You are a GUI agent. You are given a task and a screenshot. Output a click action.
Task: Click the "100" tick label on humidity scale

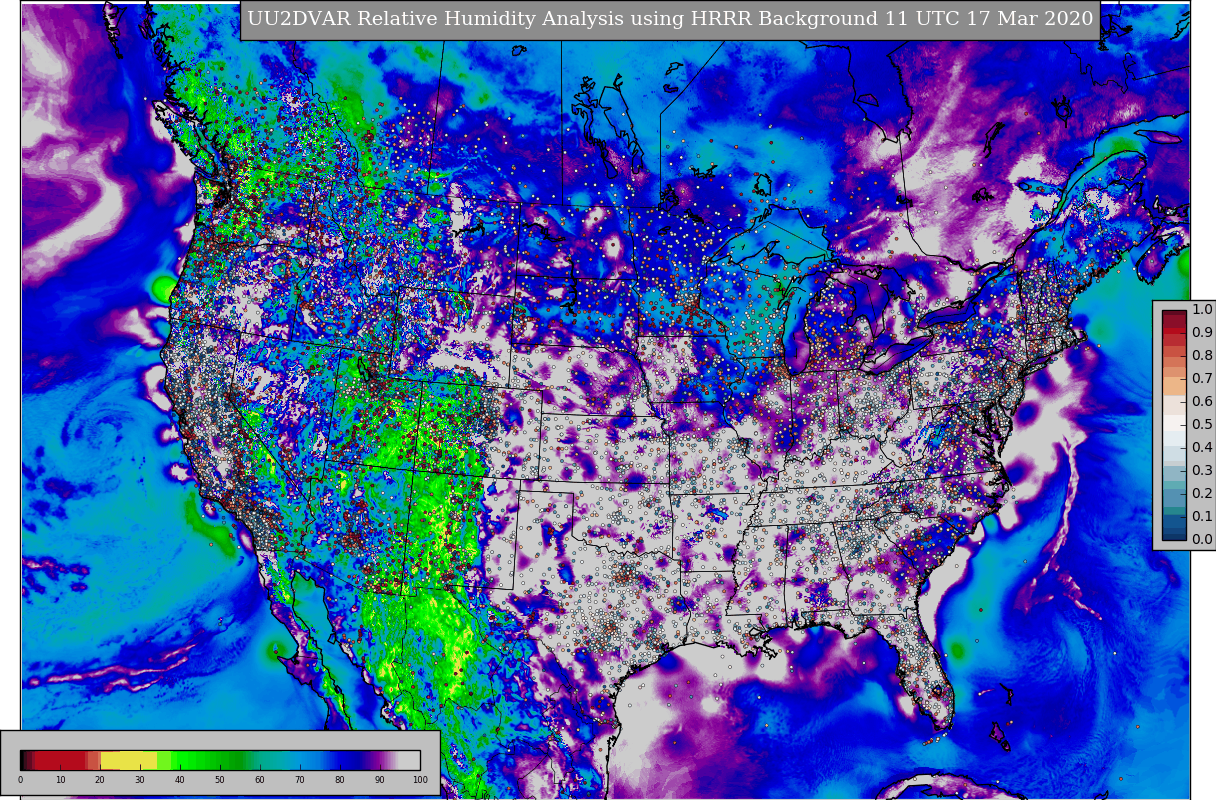[420, 779]
